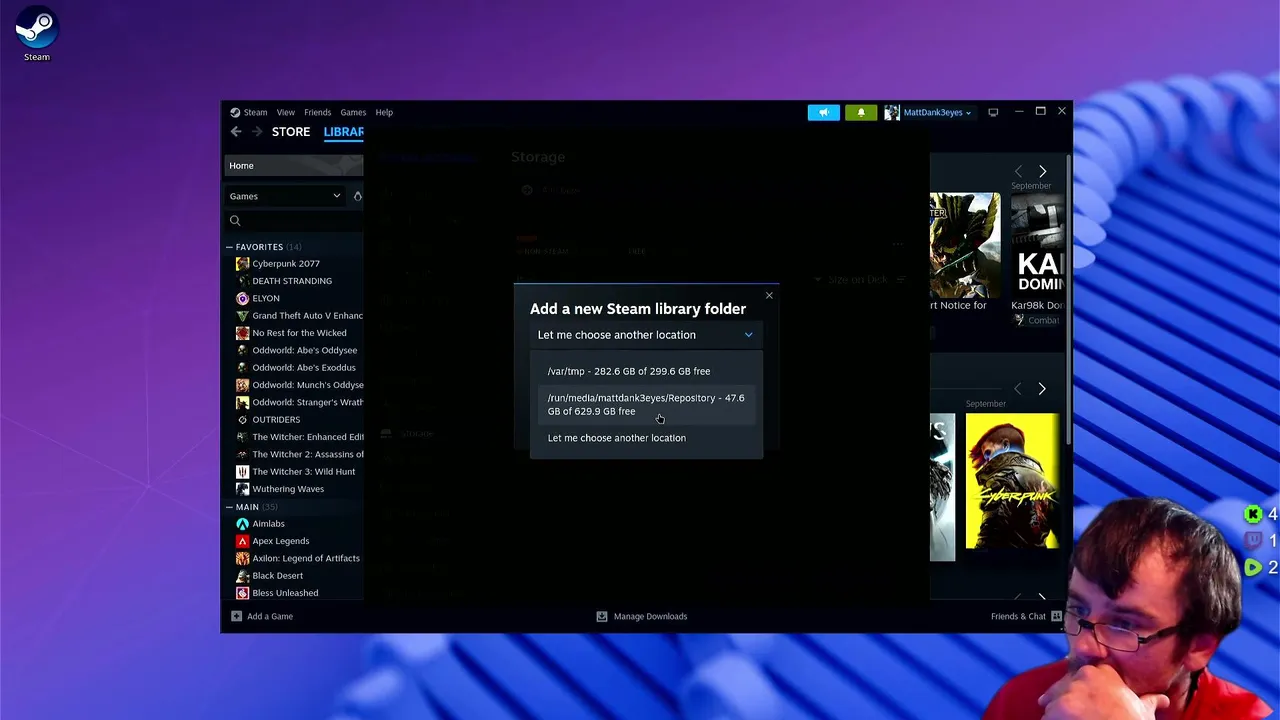The image size is (1280, 720).
Task: Click the monster hunter artwork thumbnail
Action: pyautogui.click(x=965, y=245)
